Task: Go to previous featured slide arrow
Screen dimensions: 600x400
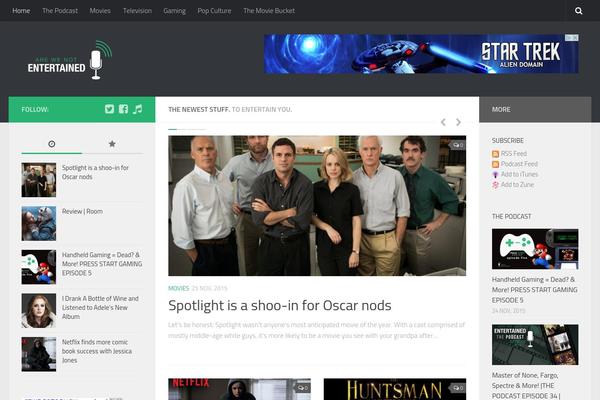Action: pyautogui.click(x=443, y=122)
